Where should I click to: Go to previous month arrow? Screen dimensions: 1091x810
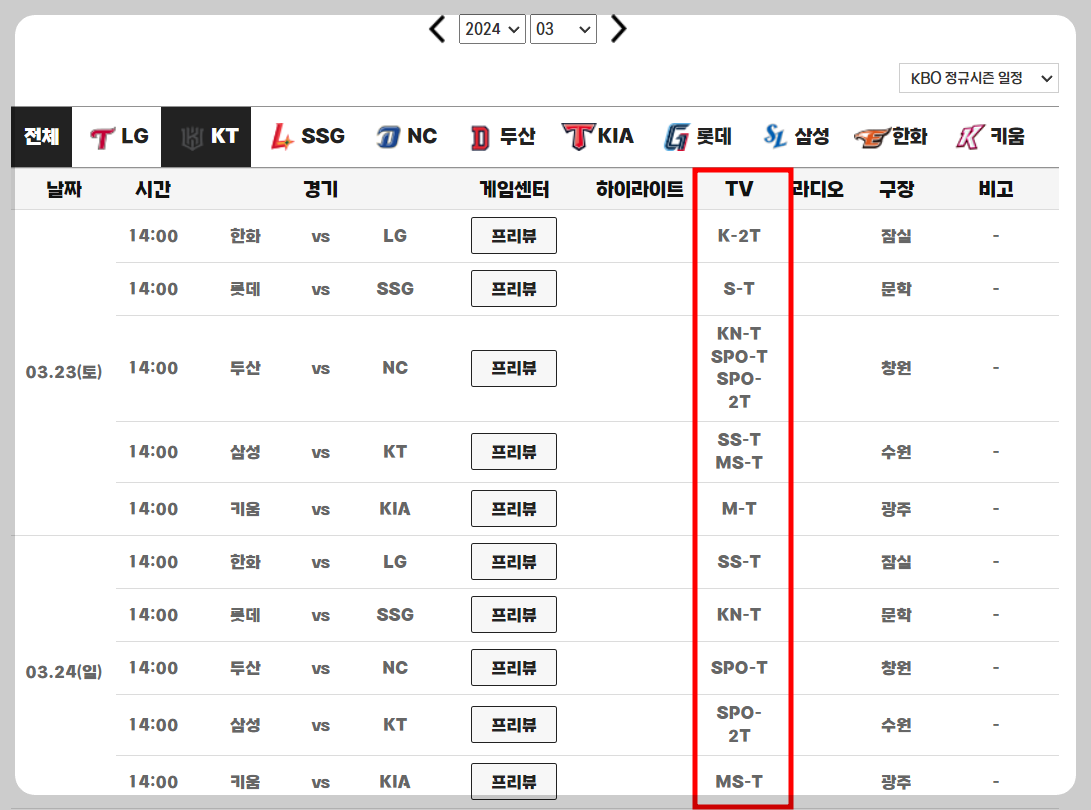coord(437,29)
